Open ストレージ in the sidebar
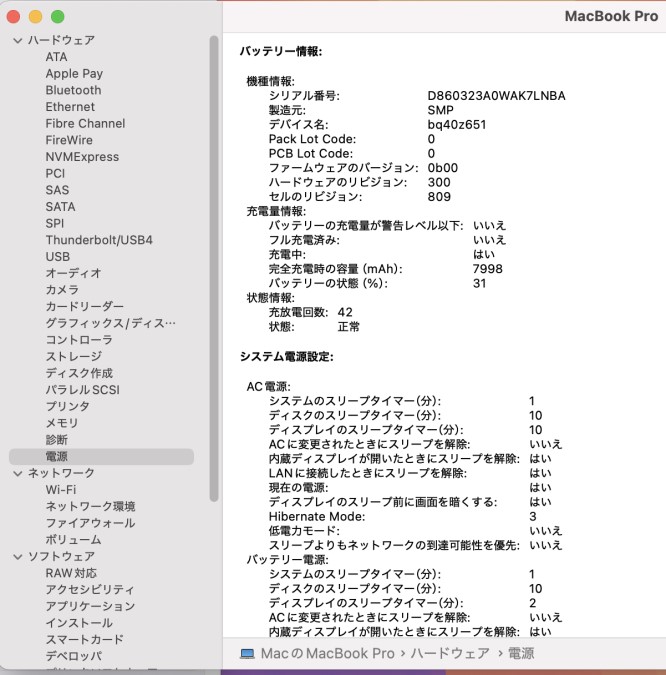 [x=74, y=357]
